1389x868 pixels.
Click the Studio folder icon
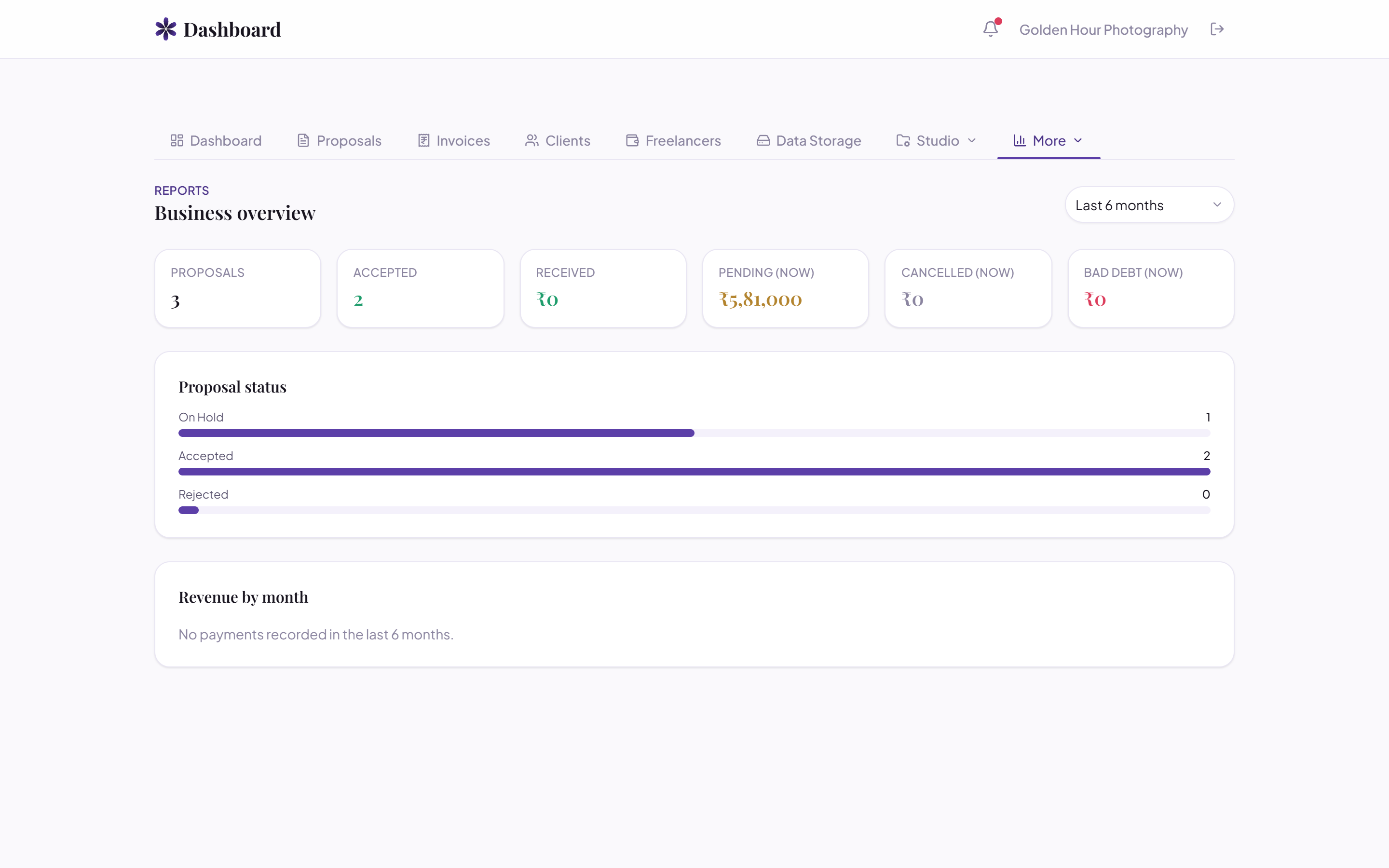[903, 141]
